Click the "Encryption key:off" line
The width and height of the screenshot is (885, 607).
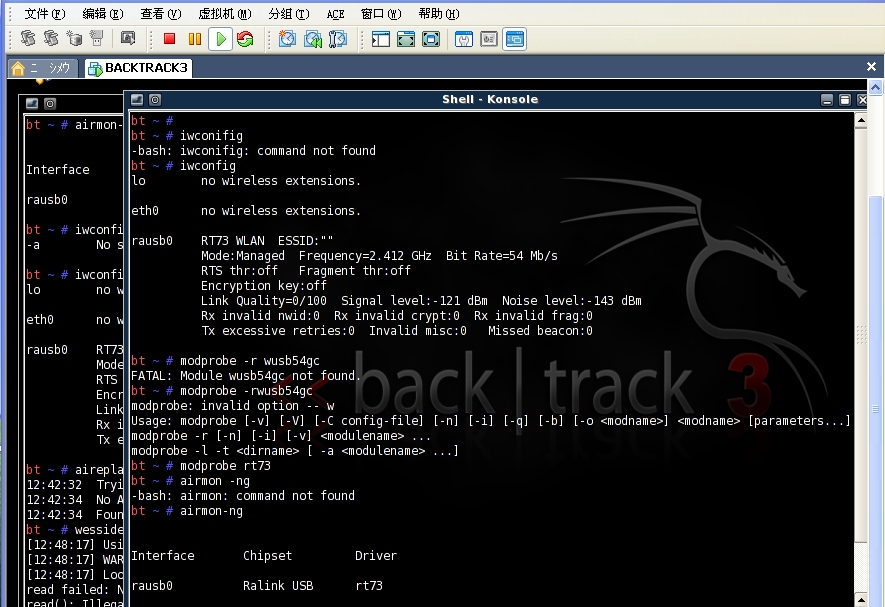point(264,286)
